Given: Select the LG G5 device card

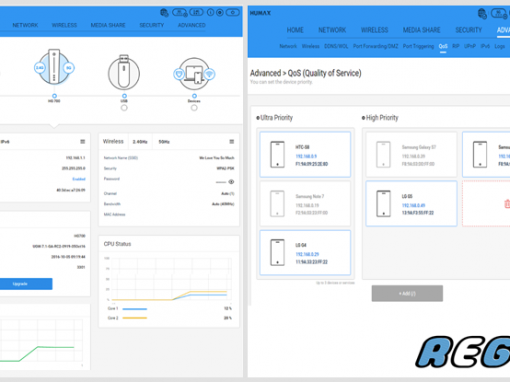Looking at the screenshot, I should 411,203.
